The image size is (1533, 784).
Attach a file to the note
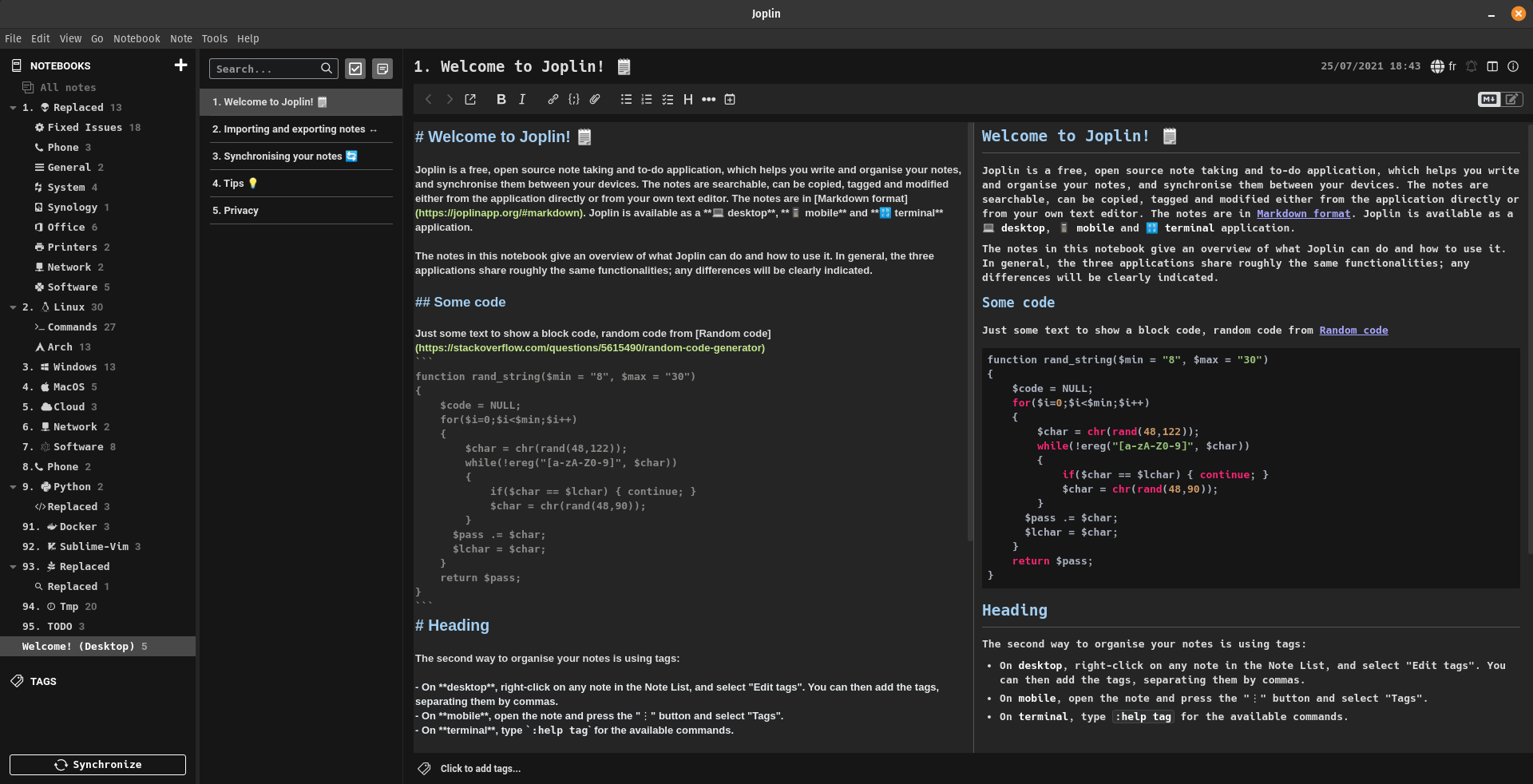pos(594,99)
